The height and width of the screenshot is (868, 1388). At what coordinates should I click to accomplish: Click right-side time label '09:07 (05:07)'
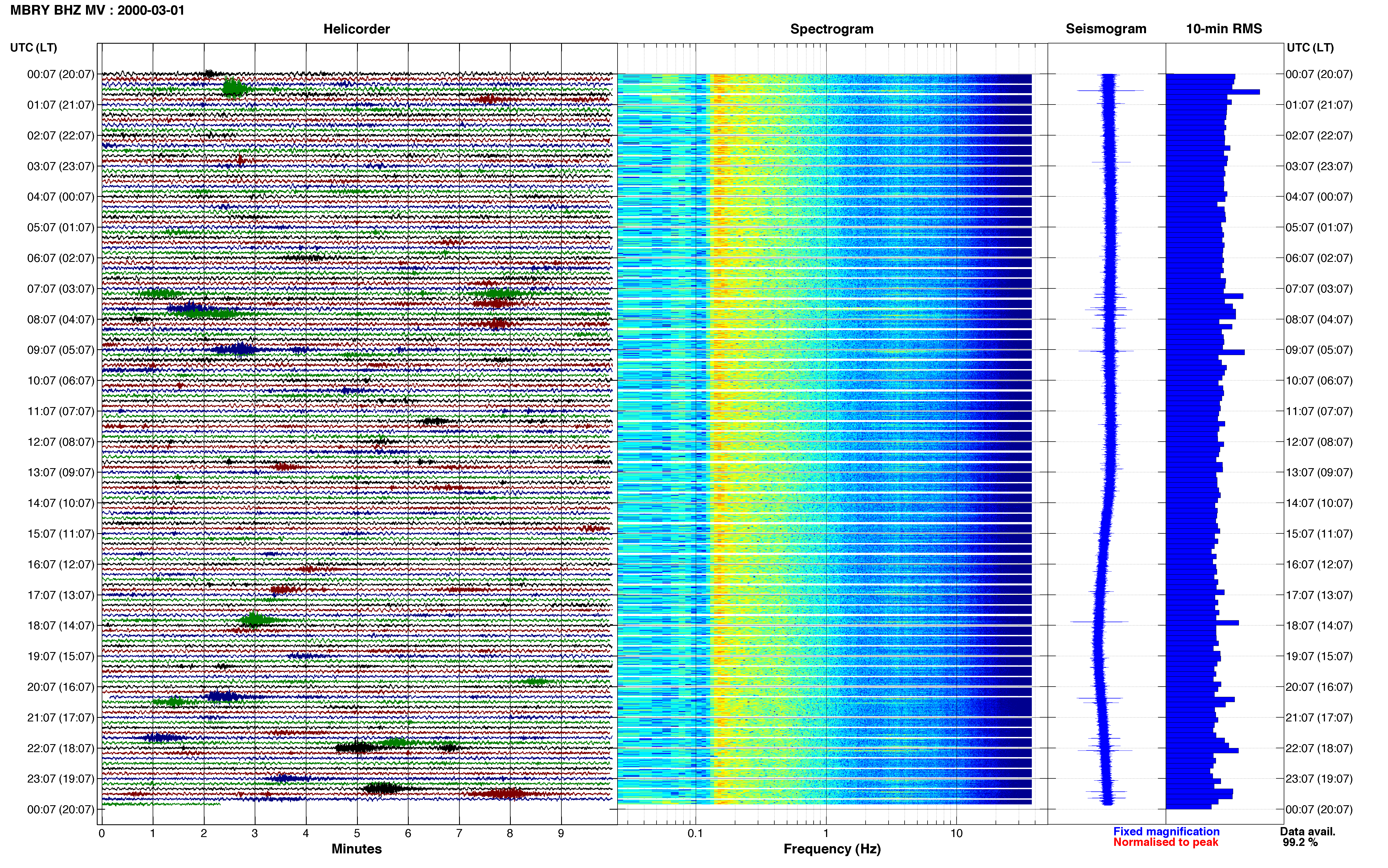1319,350
